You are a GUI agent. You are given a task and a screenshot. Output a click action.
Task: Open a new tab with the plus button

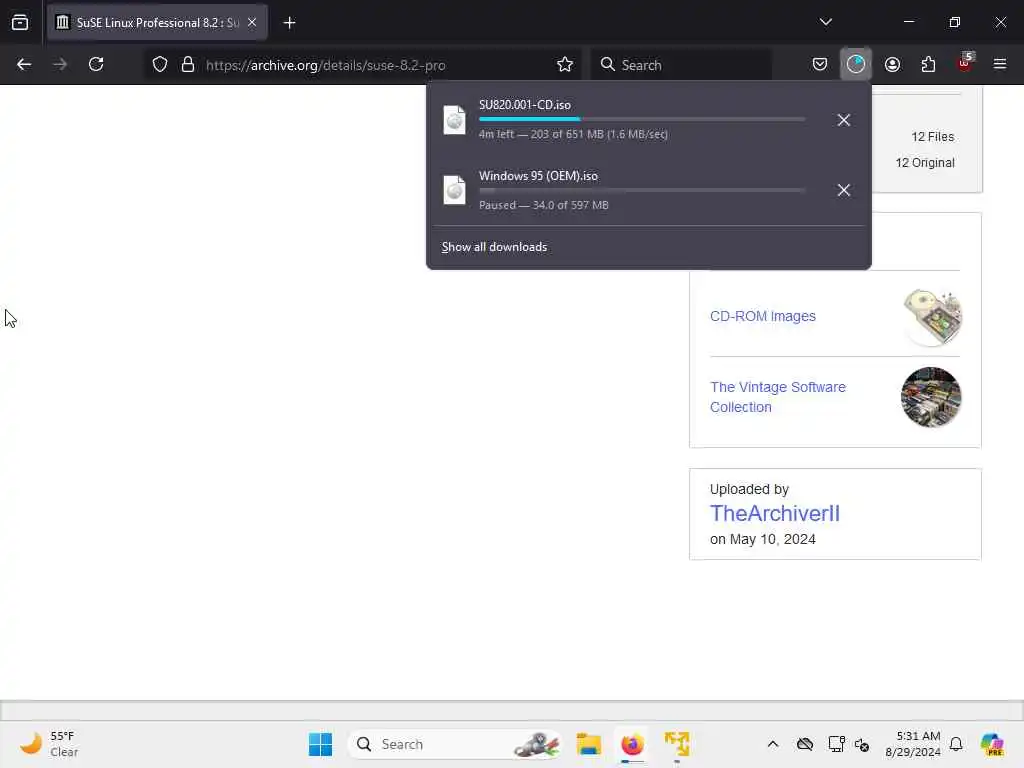click(289, 23)
